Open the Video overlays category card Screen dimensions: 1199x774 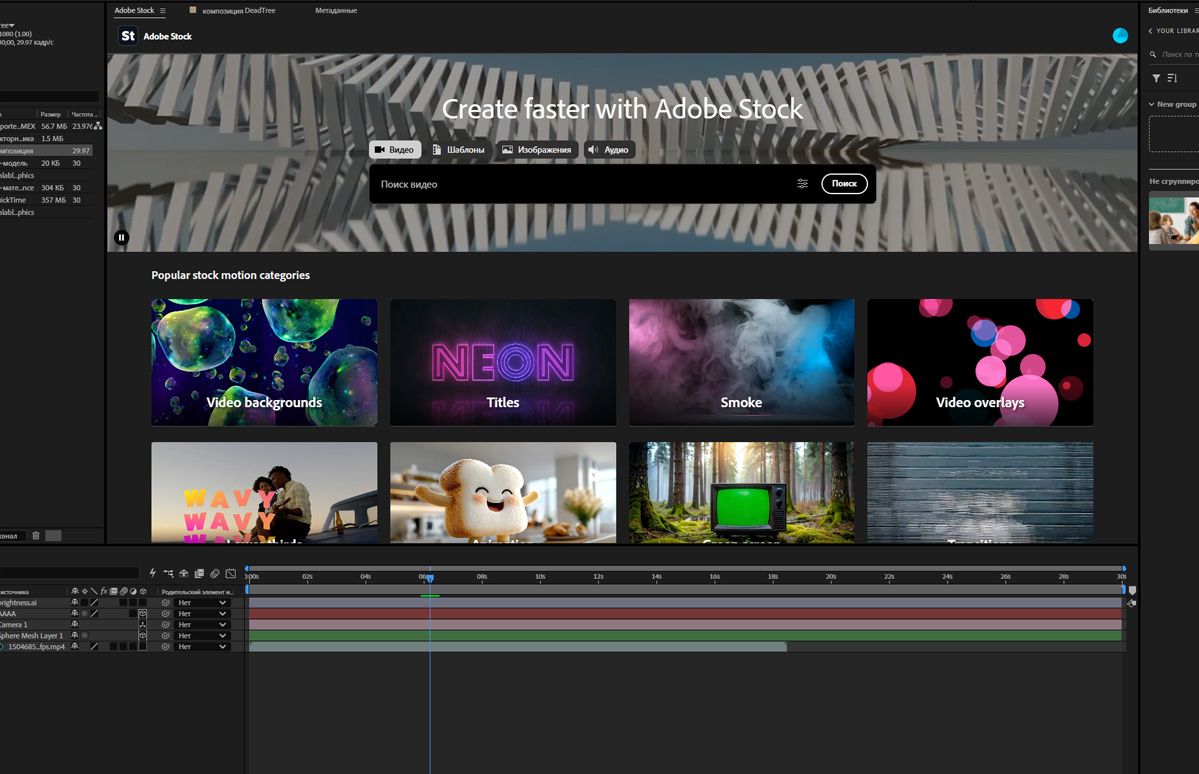click(x=980, y=362)
